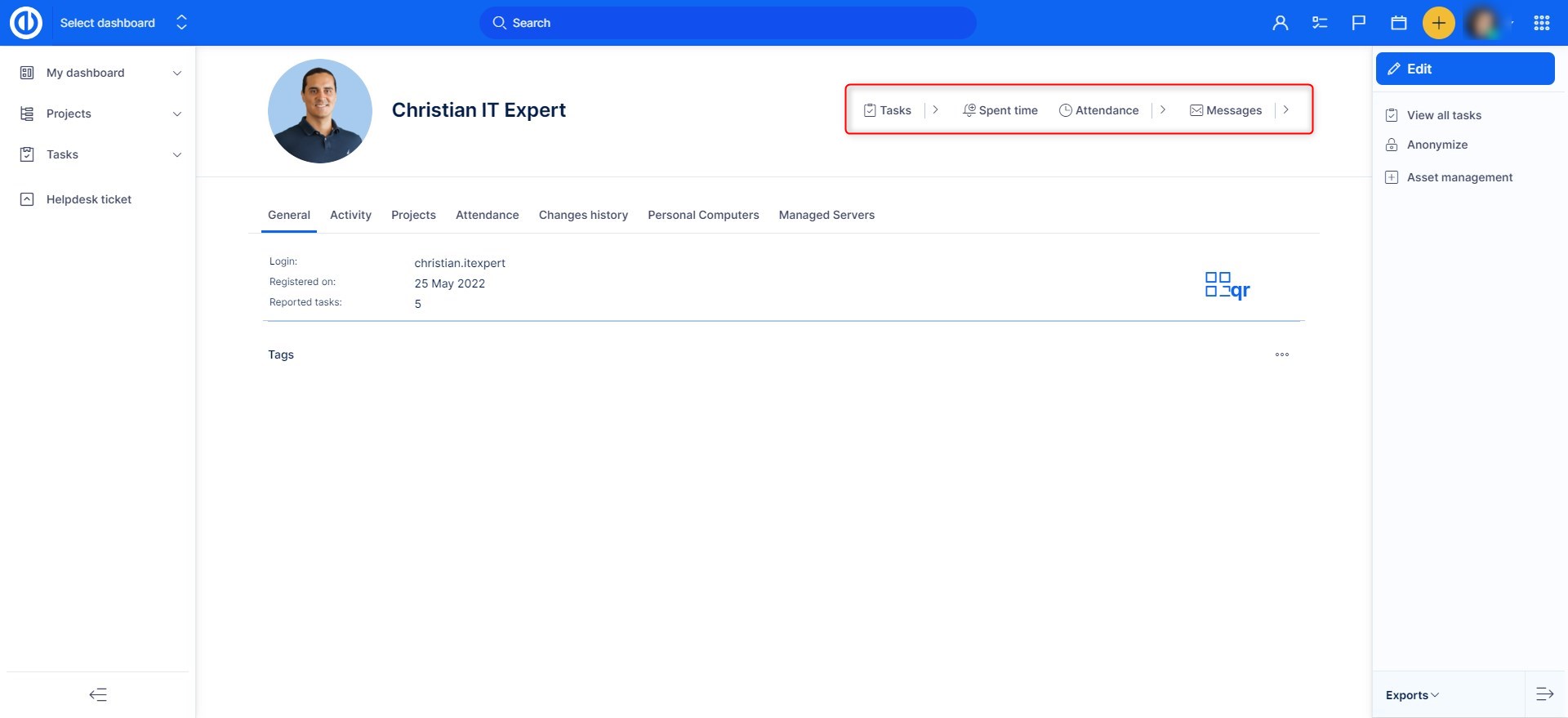1568x718 pixels.
Task: Collapse the left sidebar with arrow icon
Action: 98,694
